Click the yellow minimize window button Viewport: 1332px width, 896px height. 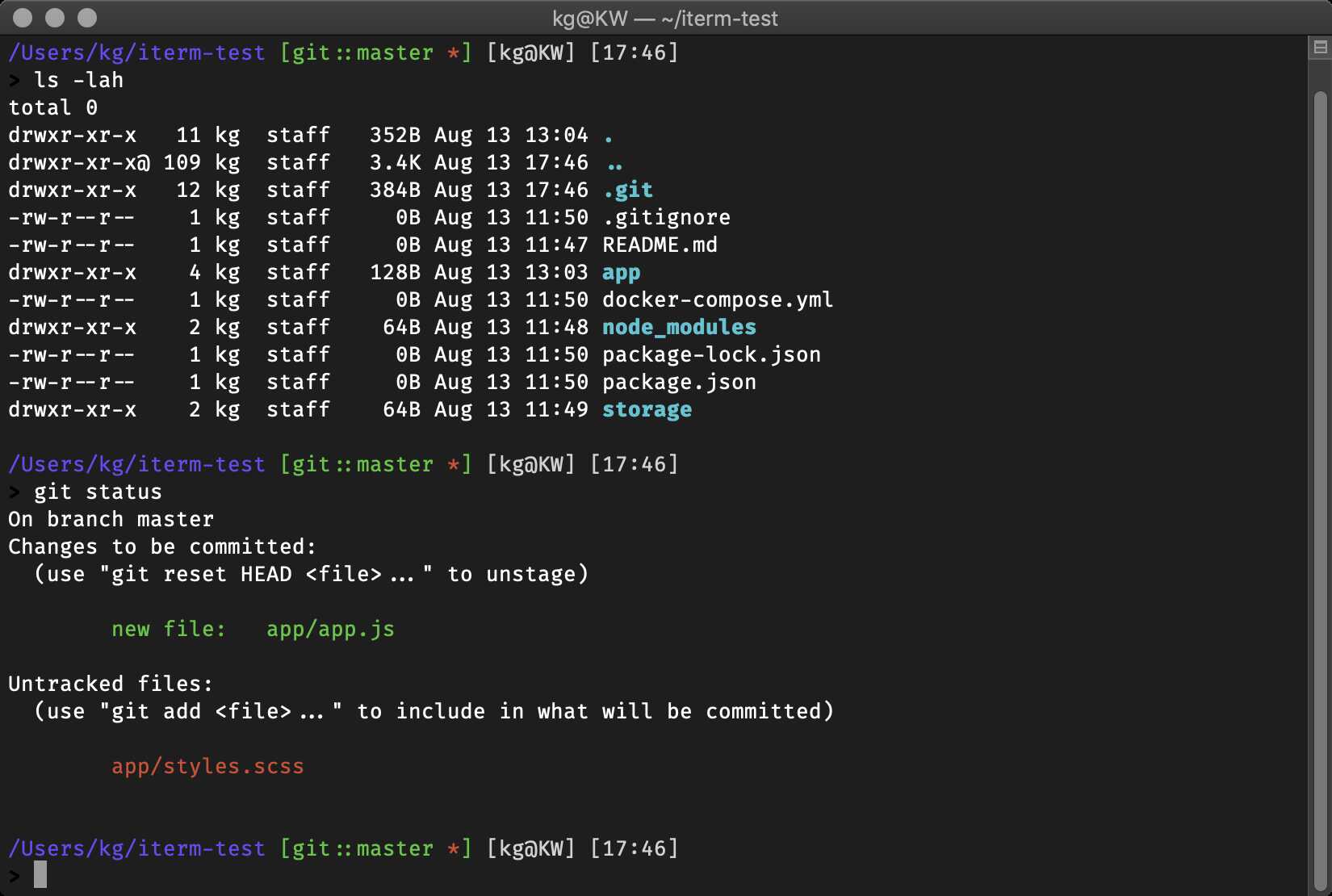(55, 18)
